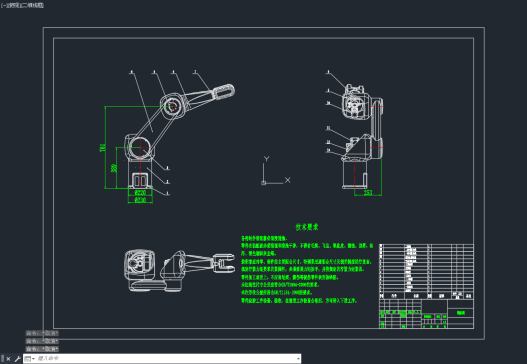527x364 pixels.
Task: Open the viewport [-] controls menu
Action: pyautogui.click(x=3, y=5)
